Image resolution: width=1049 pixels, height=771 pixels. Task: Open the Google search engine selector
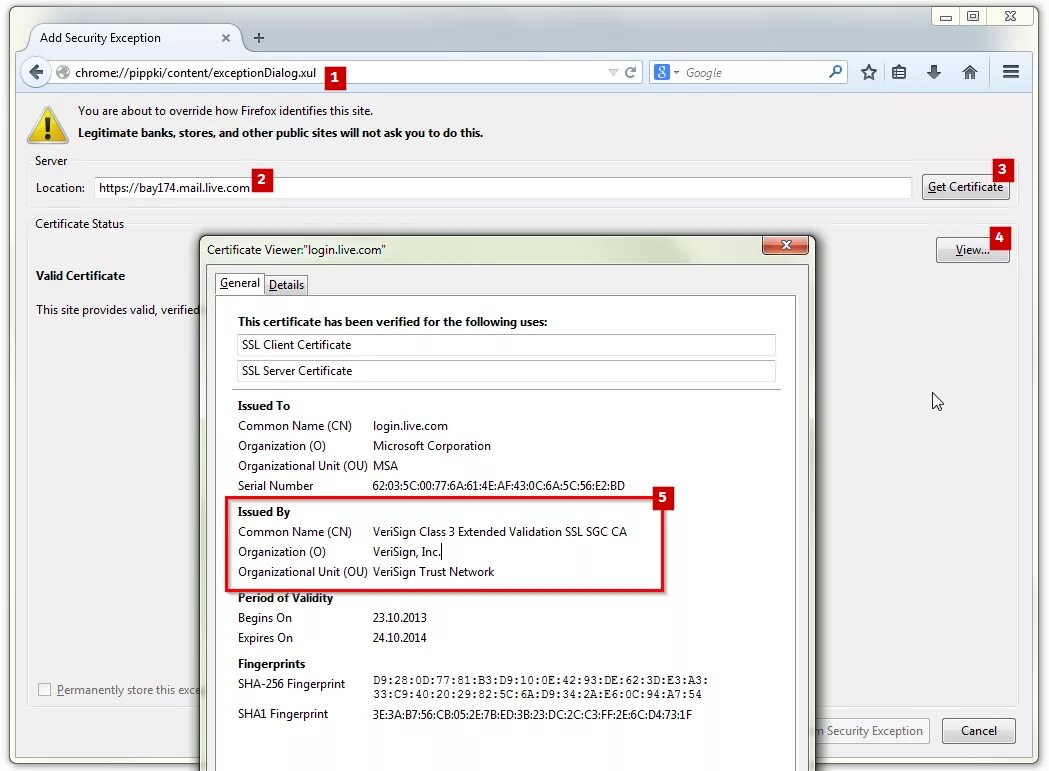[x=666, y=72]
